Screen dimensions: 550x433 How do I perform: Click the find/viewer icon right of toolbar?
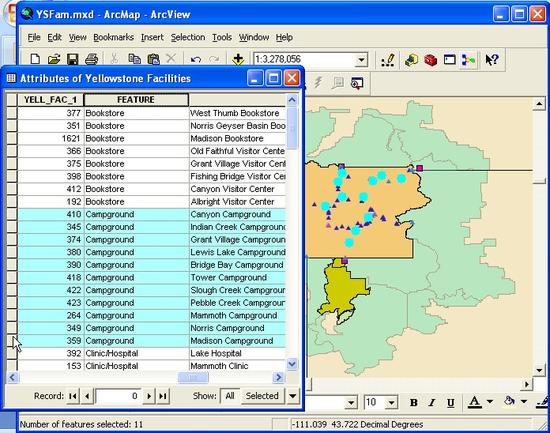[x=357, y=83]
